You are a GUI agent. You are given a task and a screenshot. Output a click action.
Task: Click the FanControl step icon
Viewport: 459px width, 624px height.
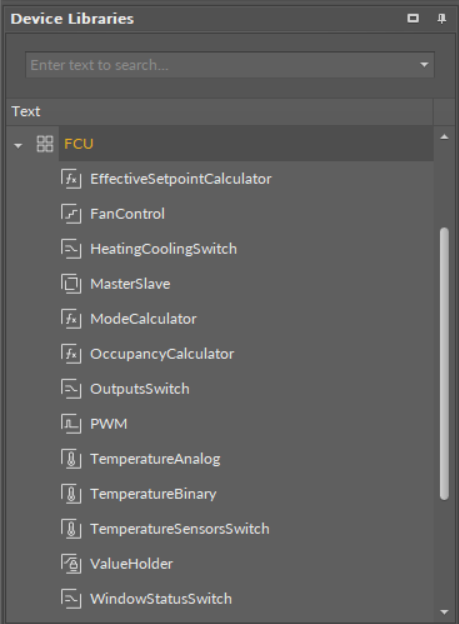pyautogui.click(x=71, y=214)
